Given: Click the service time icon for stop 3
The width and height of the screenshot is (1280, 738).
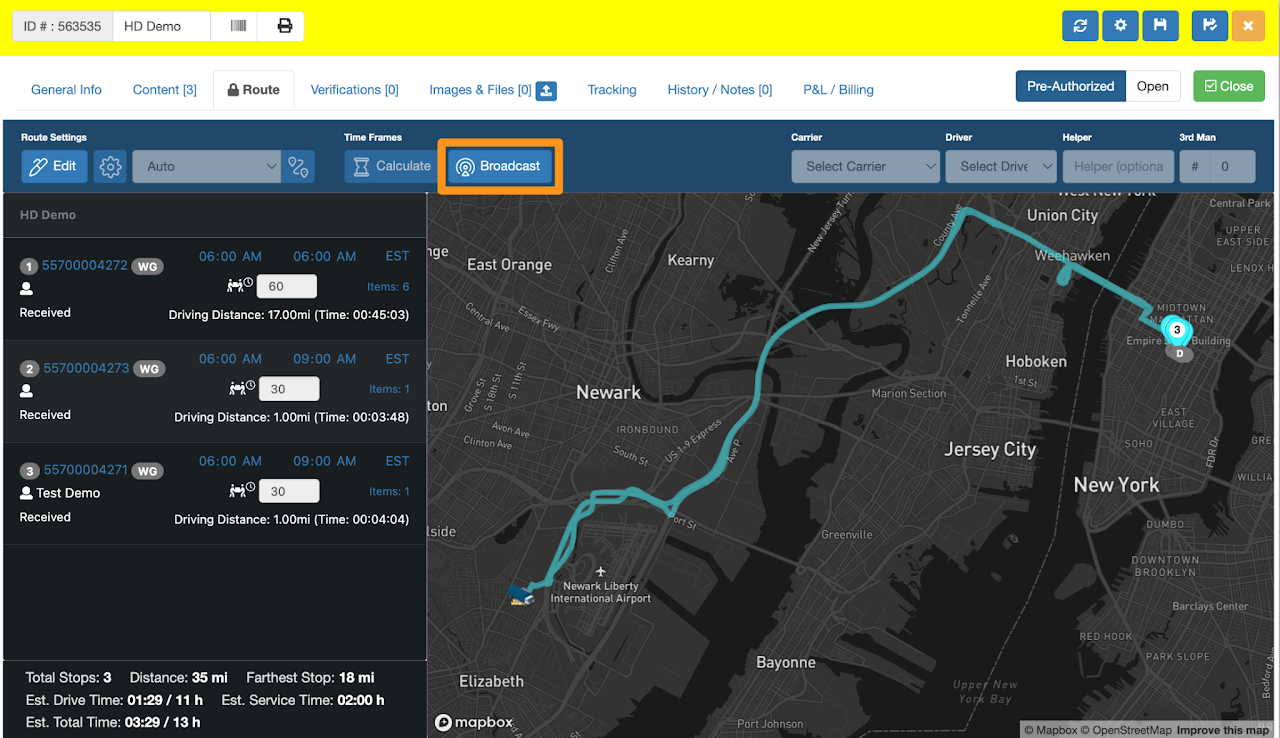Looking at the screenshot, I should (x=241, y=490).
